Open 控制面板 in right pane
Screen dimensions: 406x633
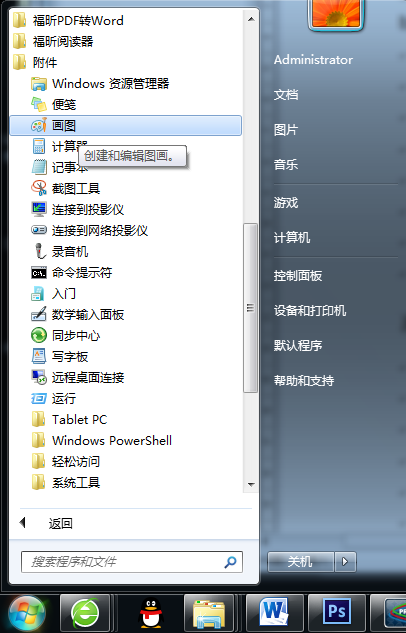pyautogui.click(x=298, y=276)
